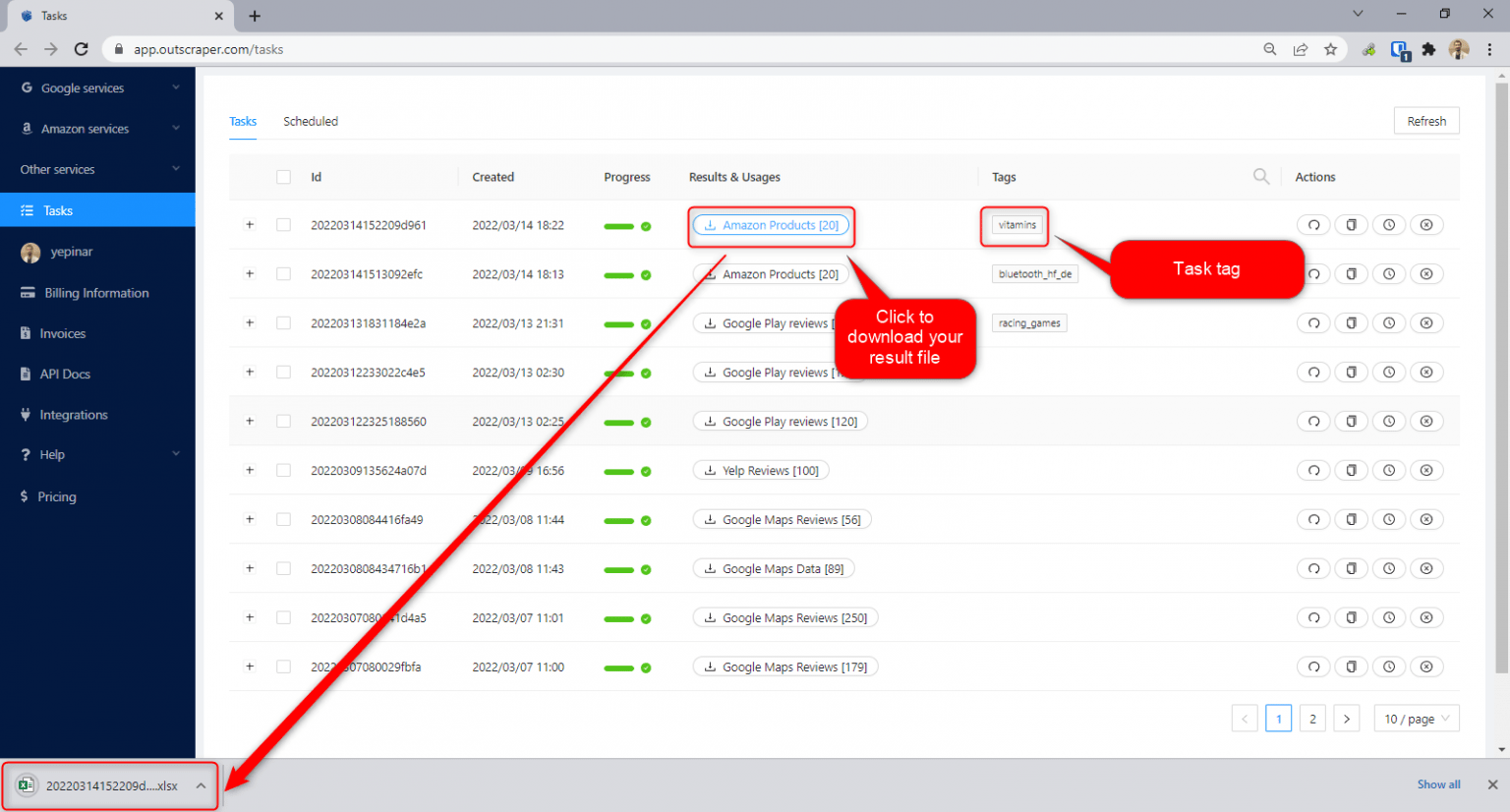This screenshot has height=812, width=1510.
Task: Switch to the Scheduled tab
Action: (x=310, y=120)
